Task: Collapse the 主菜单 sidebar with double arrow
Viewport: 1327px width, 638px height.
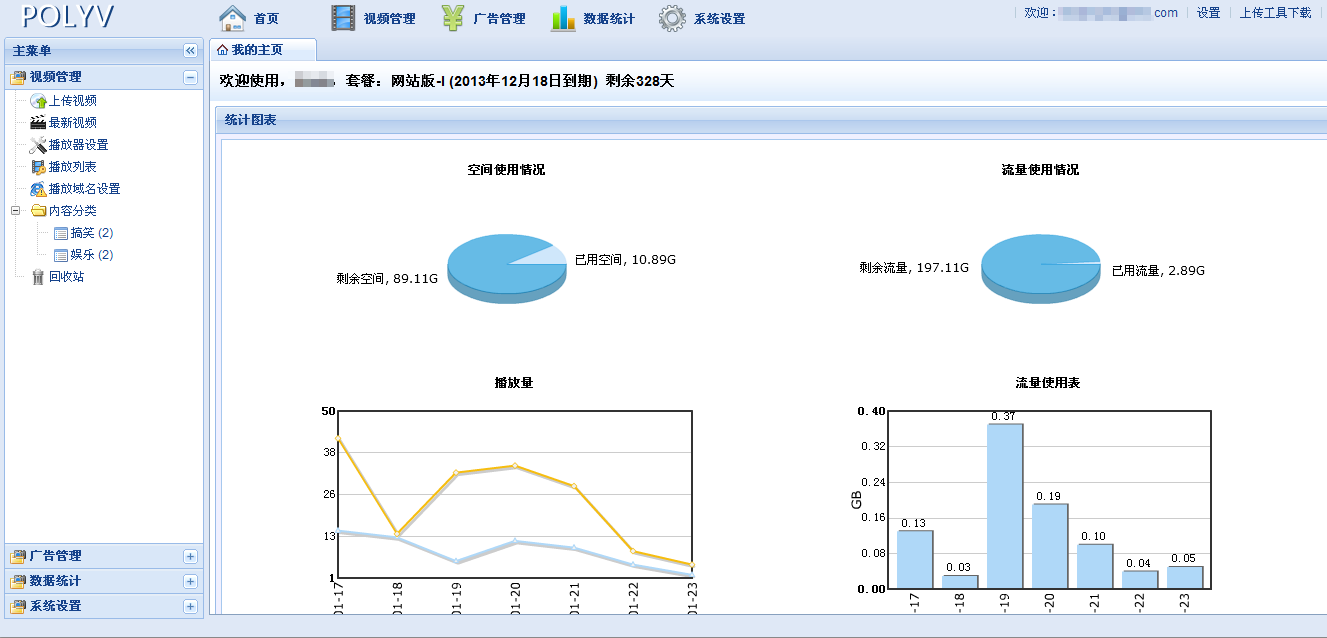Action: coord(190,51)
